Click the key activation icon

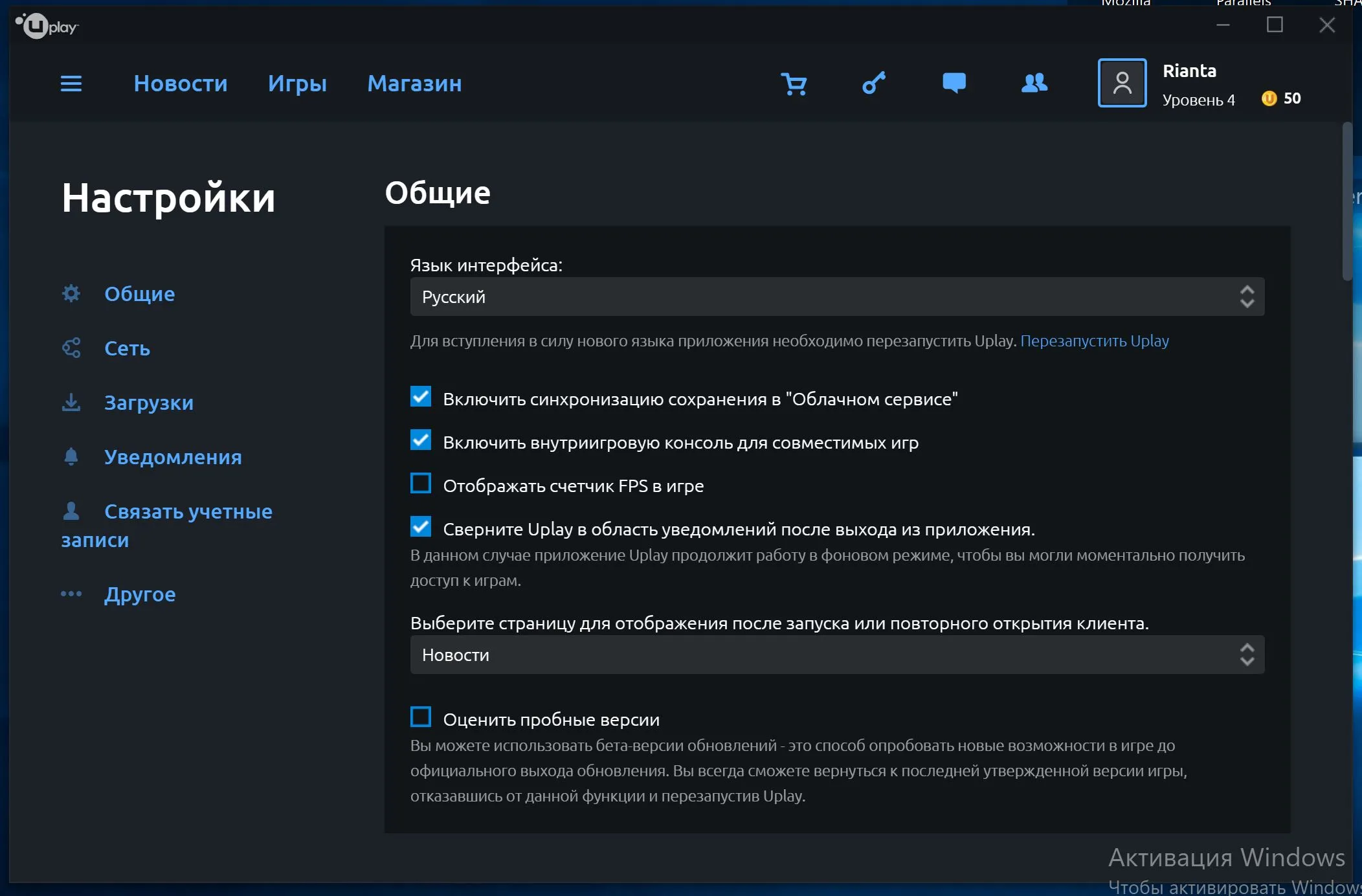[874, 83]
